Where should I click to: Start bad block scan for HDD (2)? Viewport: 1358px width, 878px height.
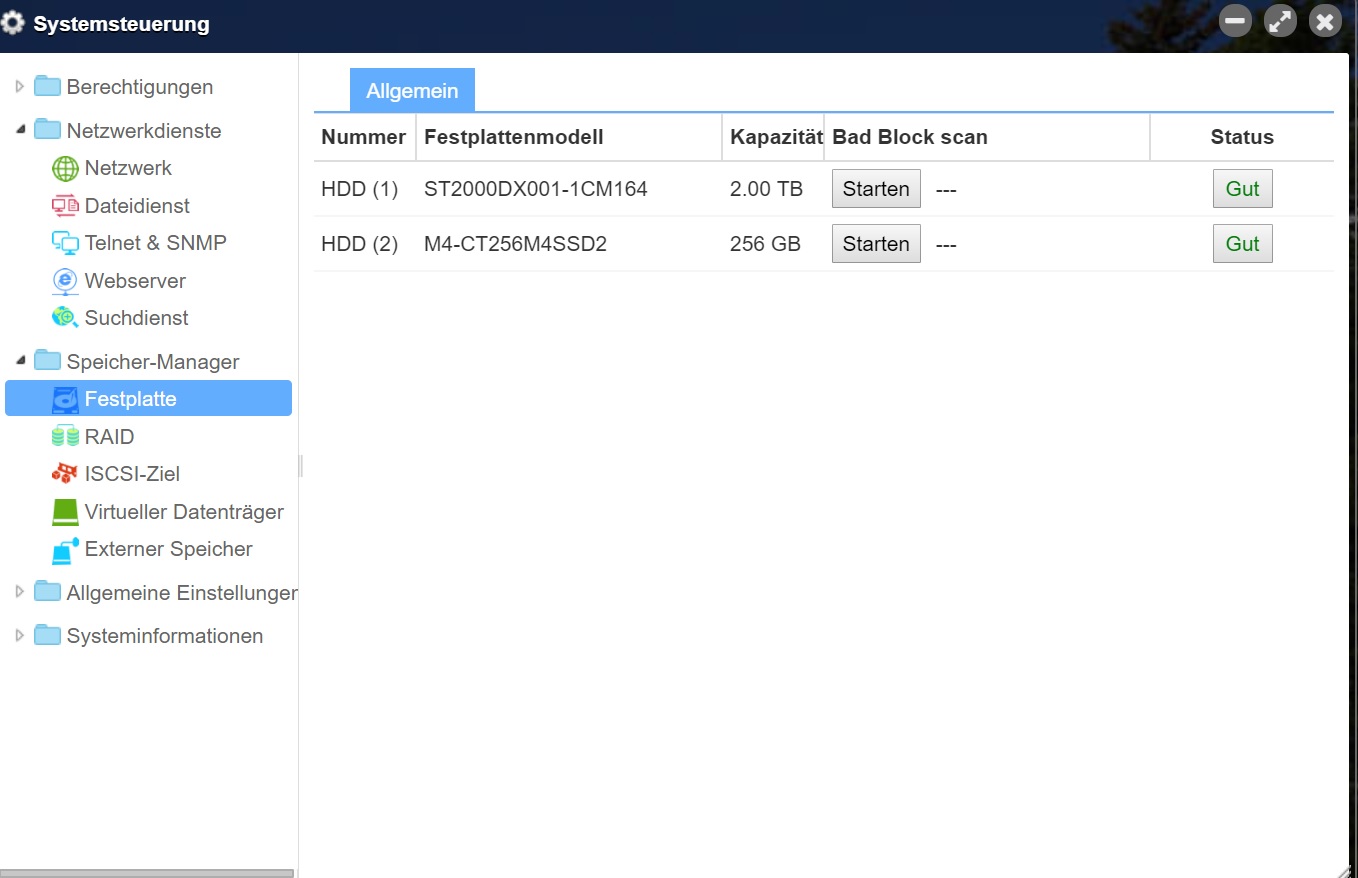pyautogui.click(x=876, y=244)
